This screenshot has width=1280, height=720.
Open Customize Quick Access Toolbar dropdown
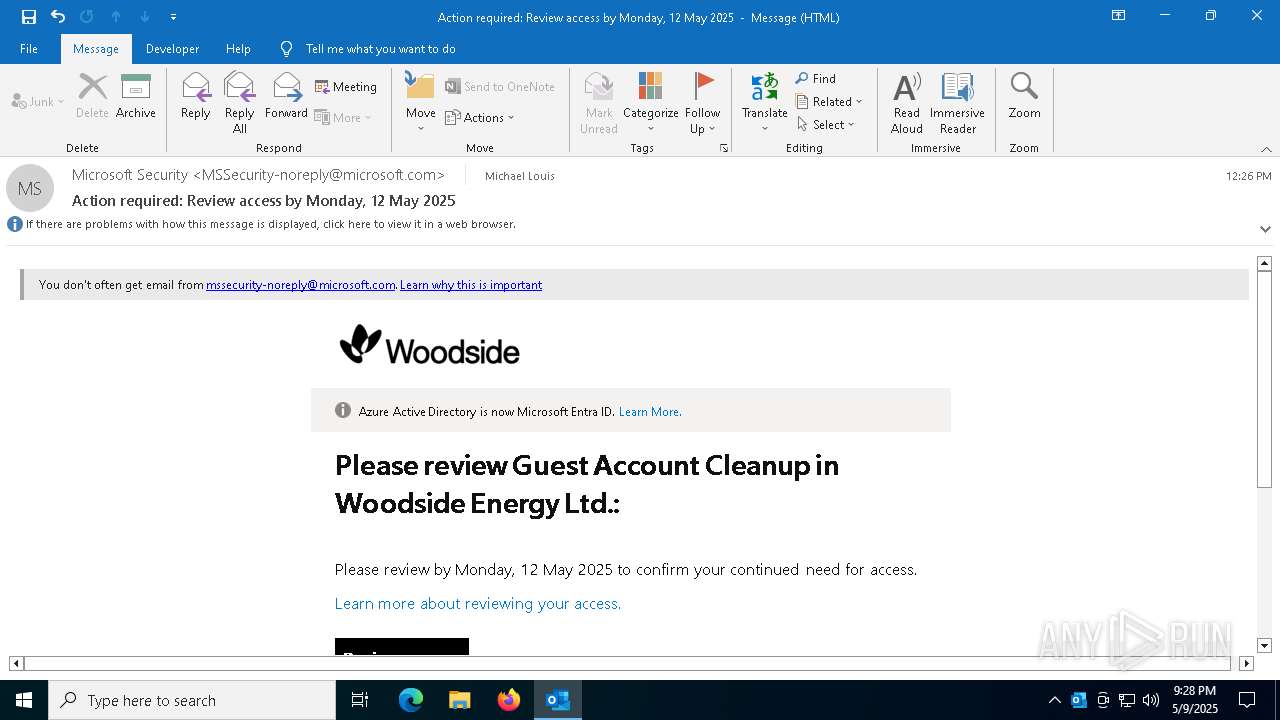pos(174,17)
